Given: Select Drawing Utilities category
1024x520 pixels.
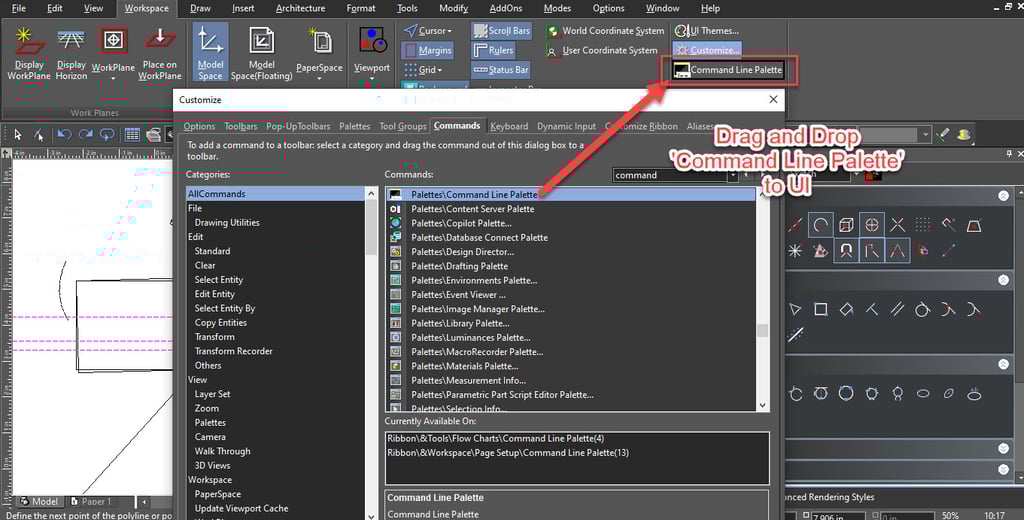Looking at the screenshot, I should pyautogui.click(x=227, y=223).
